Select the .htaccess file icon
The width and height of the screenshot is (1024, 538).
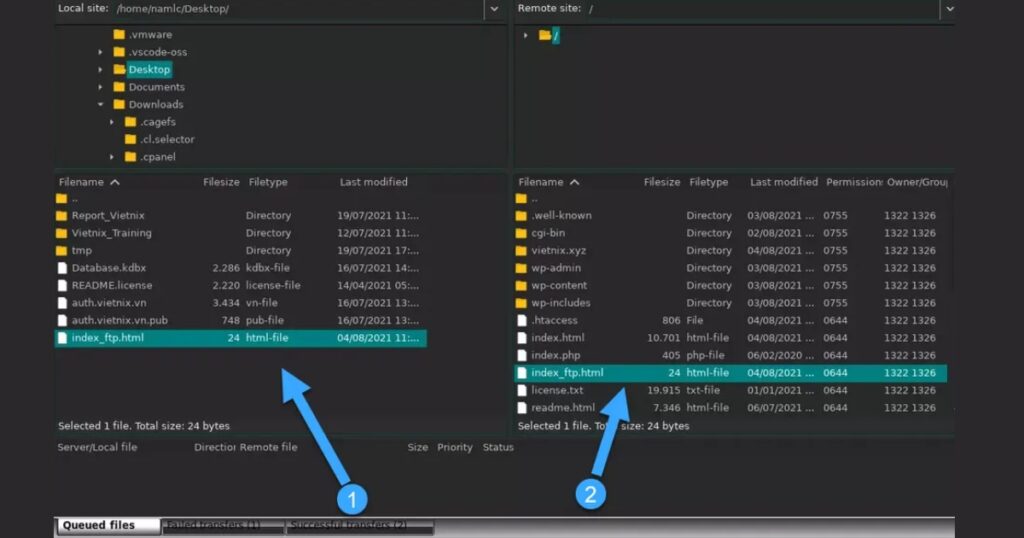point(522,321)
